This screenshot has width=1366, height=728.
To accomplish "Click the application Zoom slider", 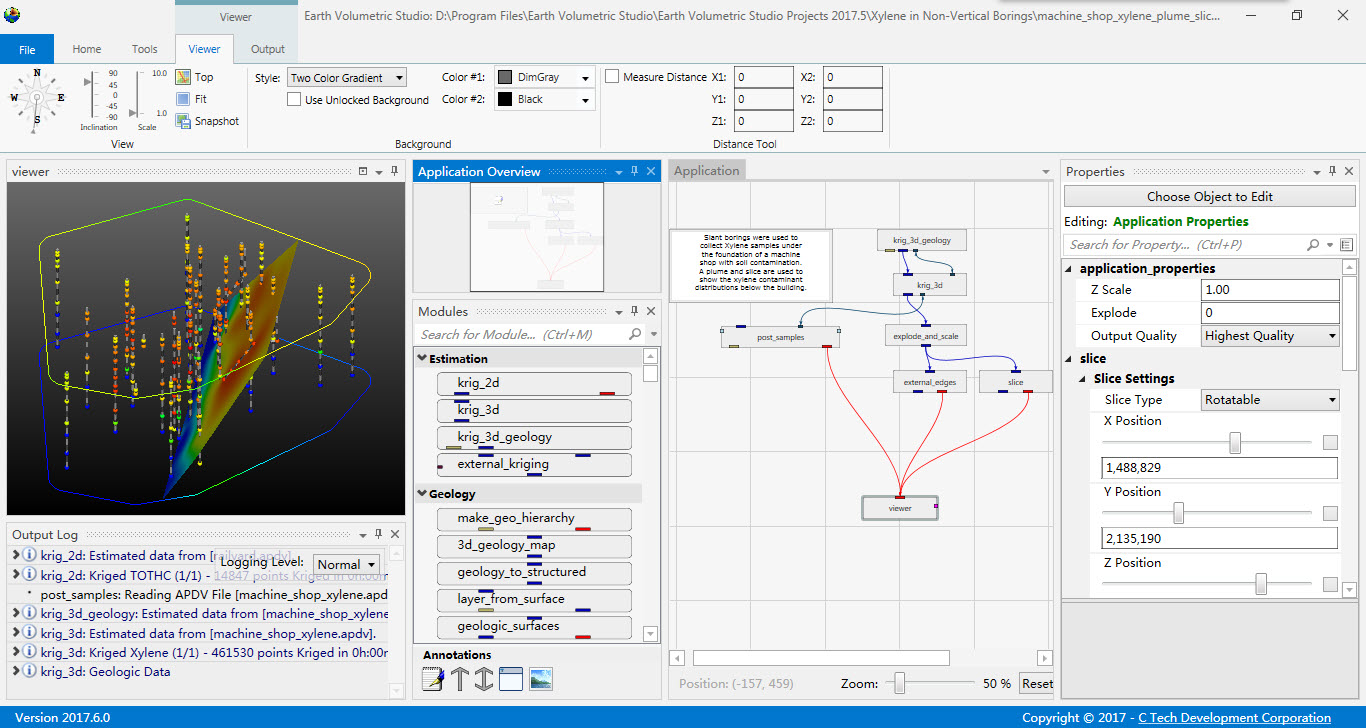I will [x=900, y=683].
